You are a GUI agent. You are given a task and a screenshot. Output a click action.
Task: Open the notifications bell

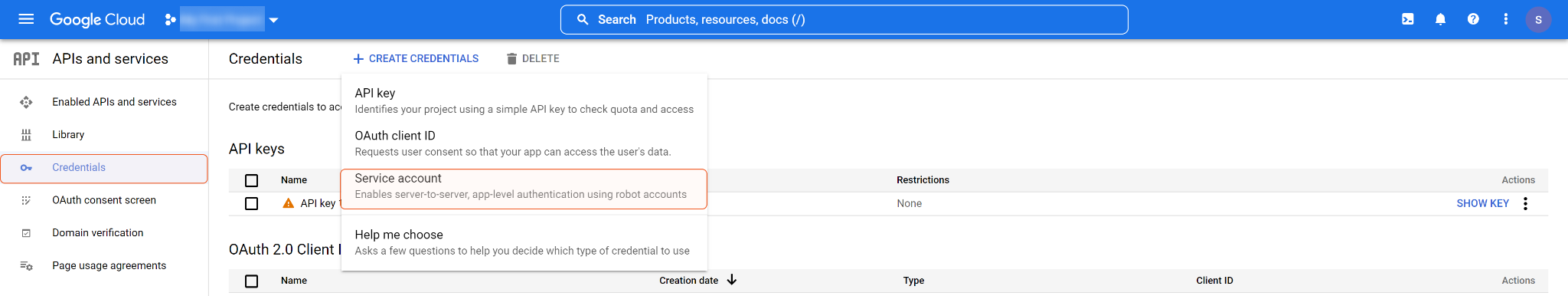pyautogui.click(x=1440, y=19)
